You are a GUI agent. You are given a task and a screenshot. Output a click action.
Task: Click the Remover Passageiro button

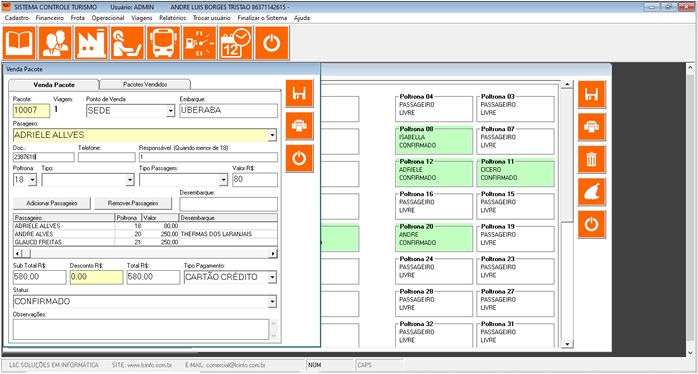point(133,203)
